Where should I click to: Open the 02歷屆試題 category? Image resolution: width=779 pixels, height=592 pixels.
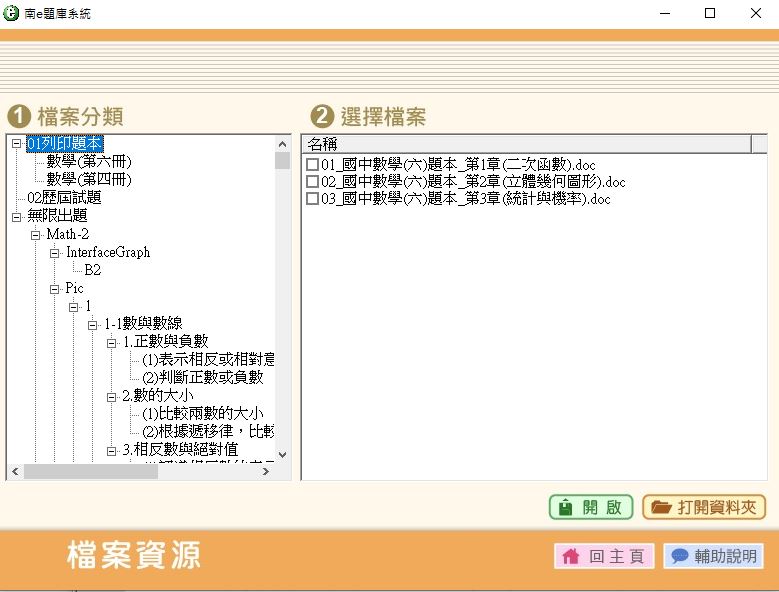[x=64, y=198]
